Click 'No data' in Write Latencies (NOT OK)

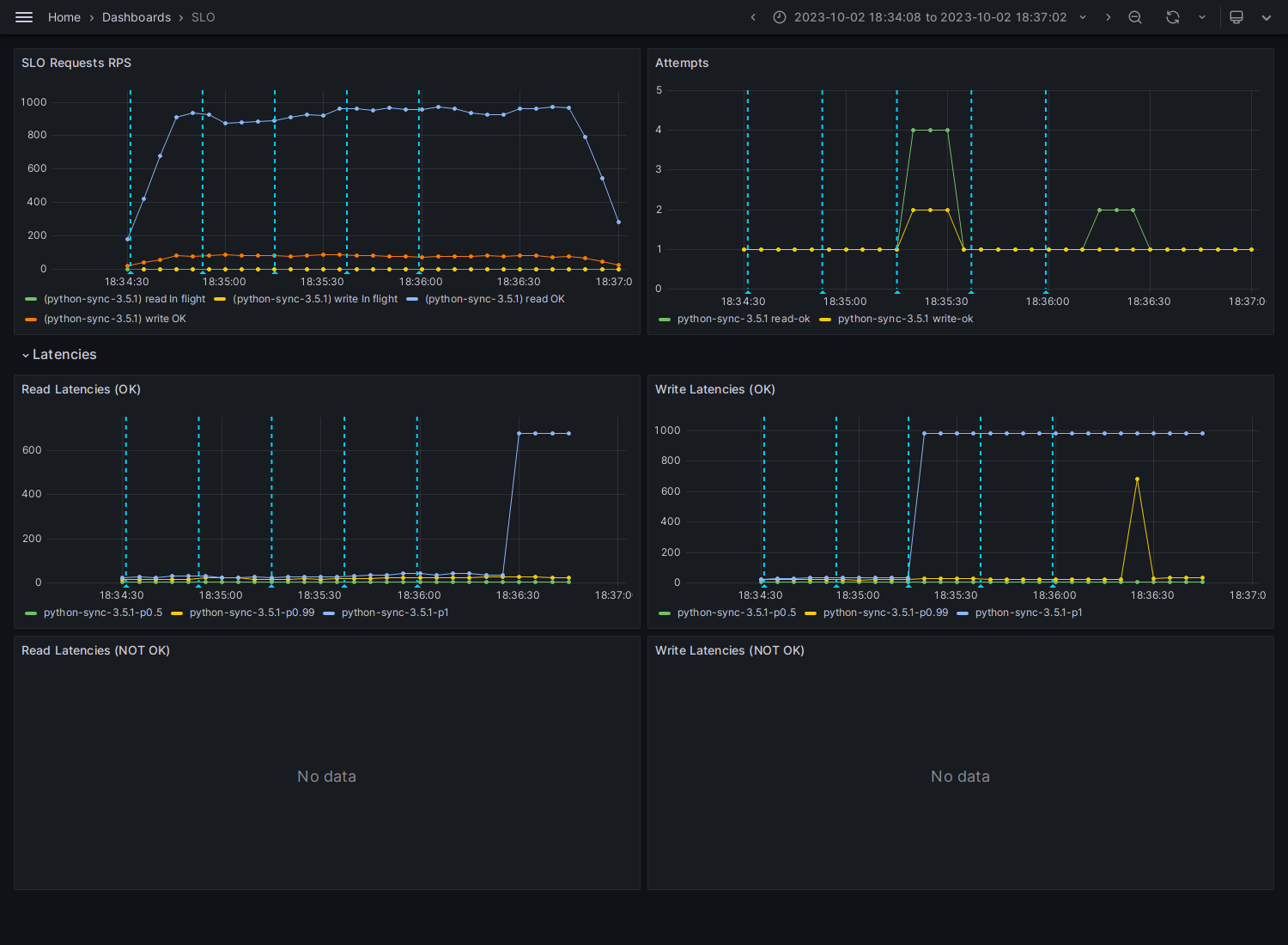[x=960, y=777]
